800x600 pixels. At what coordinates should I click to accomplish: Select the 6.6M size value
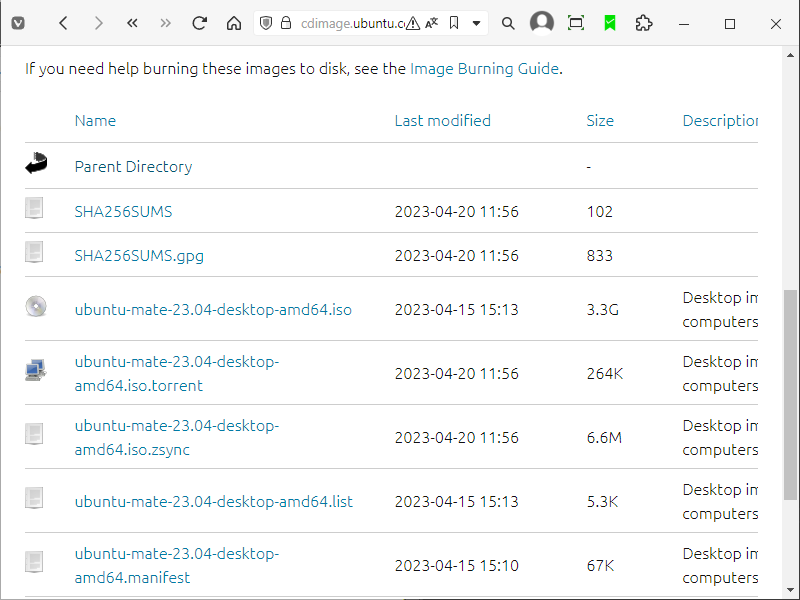click(x=604, y=437)
